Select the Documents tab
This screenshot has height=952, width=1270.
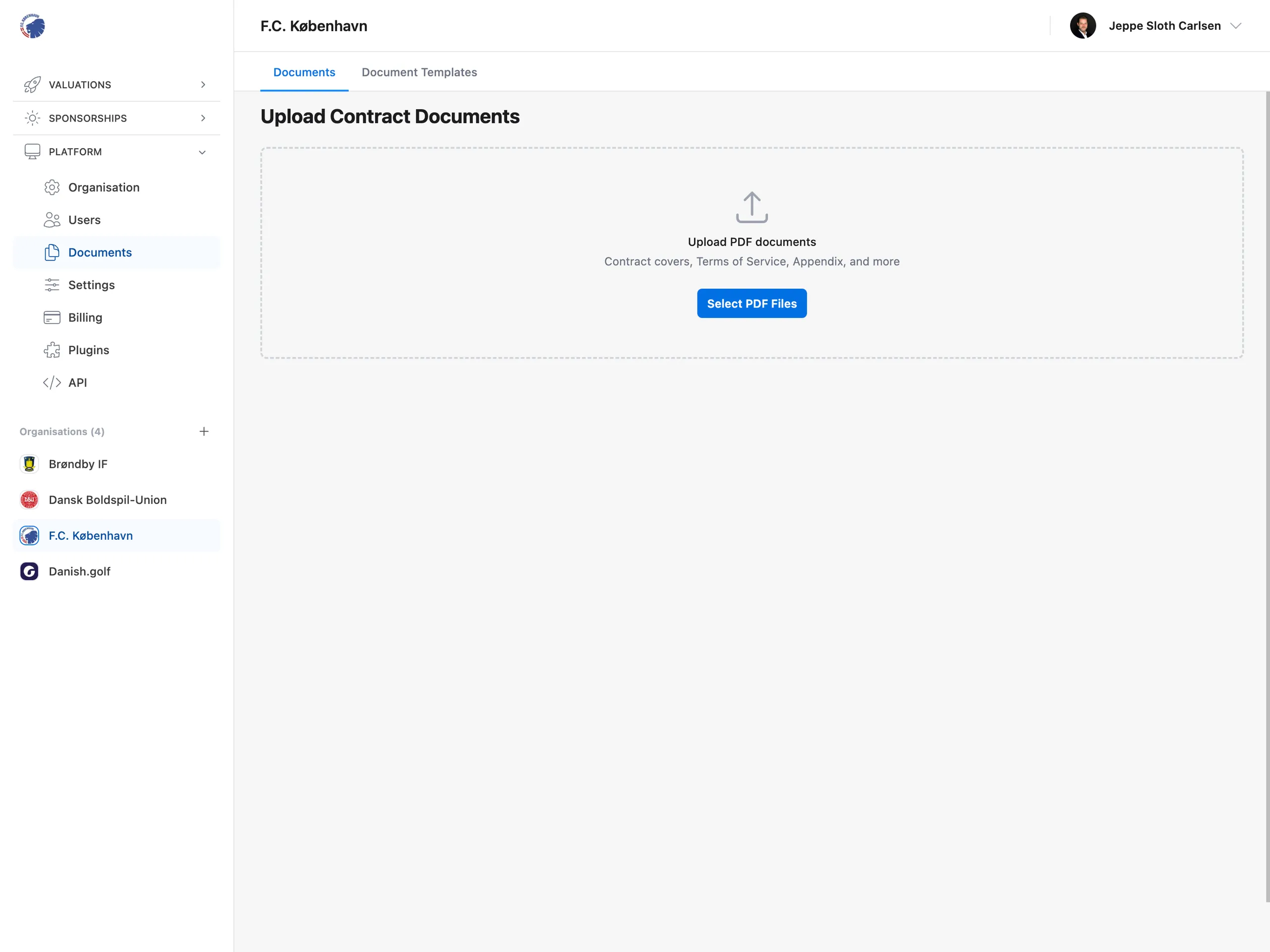tap(304, 72)
